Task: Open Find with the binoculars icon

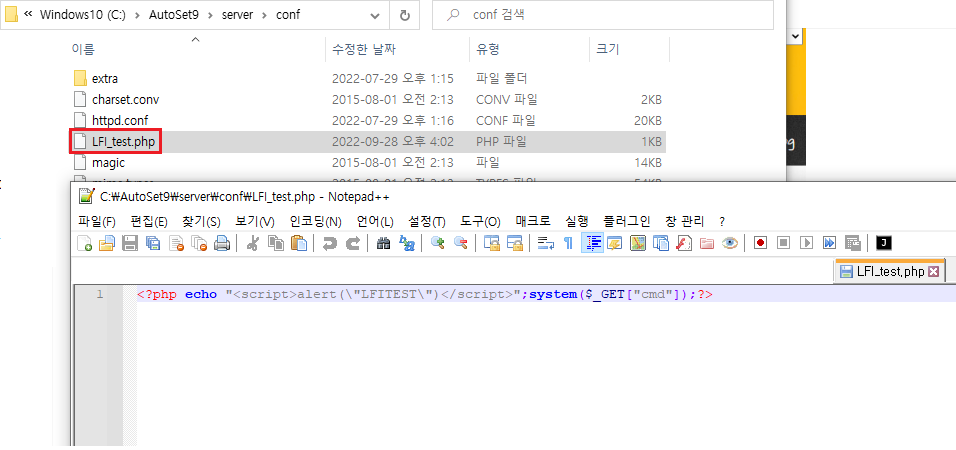Action: (383, 243)
